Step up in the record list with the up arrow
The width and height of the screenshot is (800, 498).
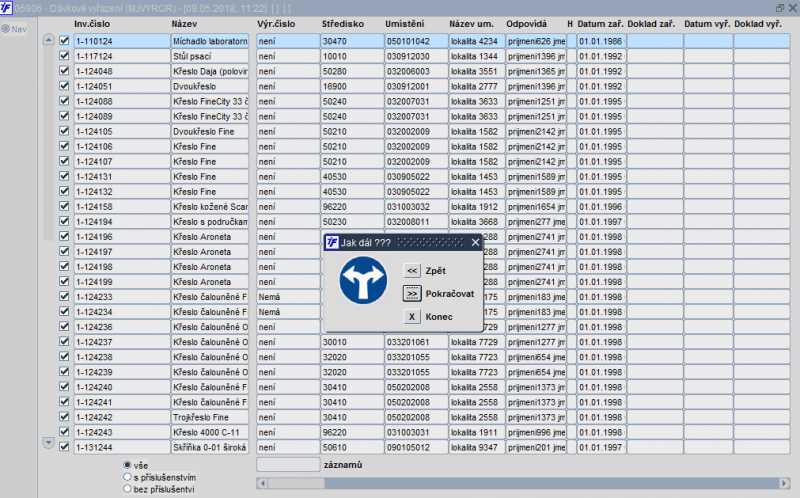[48, 40]
